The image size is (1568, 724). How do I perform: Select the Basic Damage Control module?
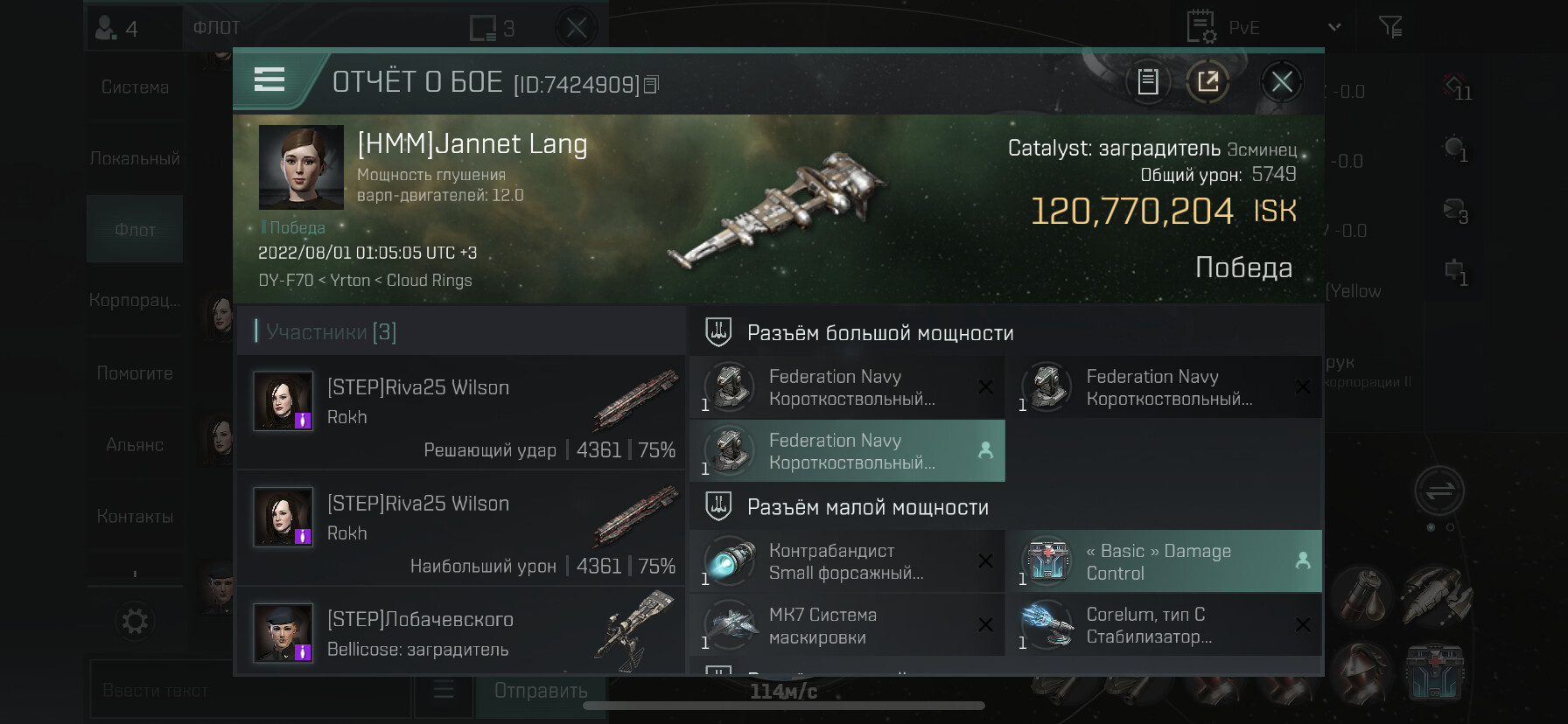click(1164, 562)
